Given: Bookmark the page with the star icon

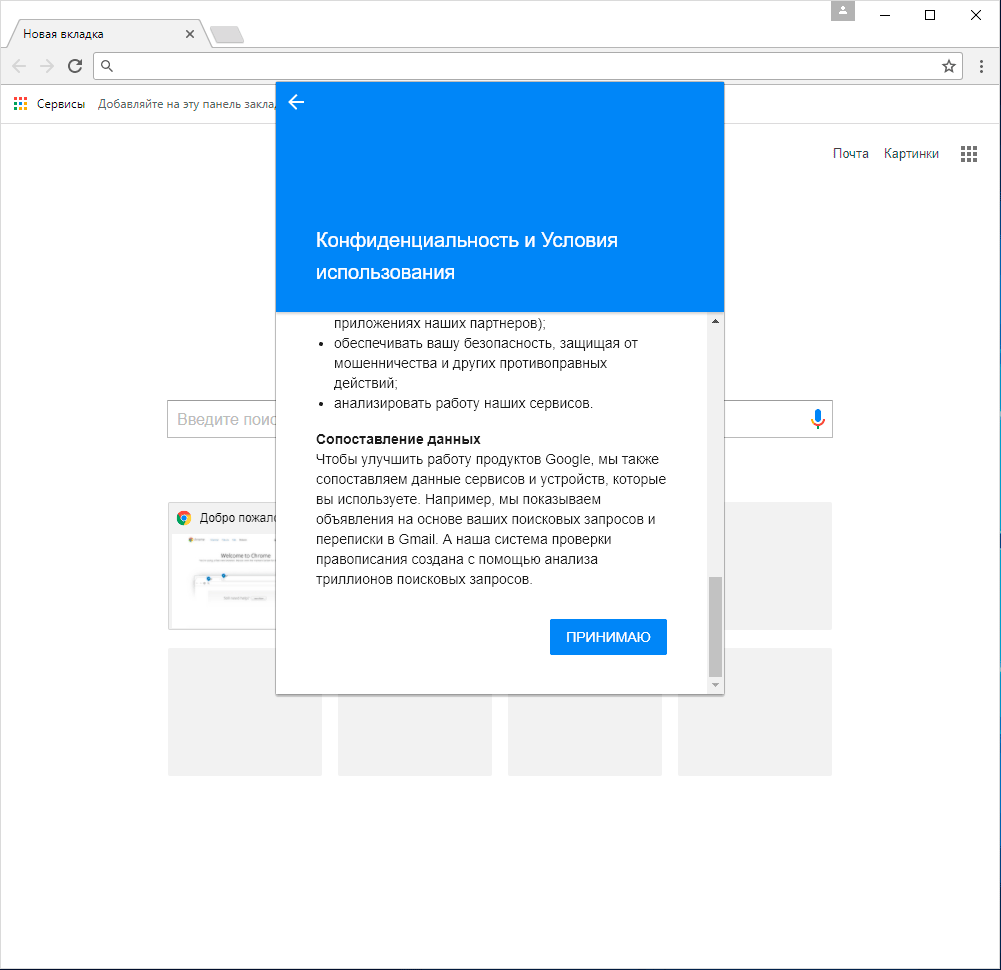Looking at the screenshot, I should pyautogui.click(x=948, y=66).
